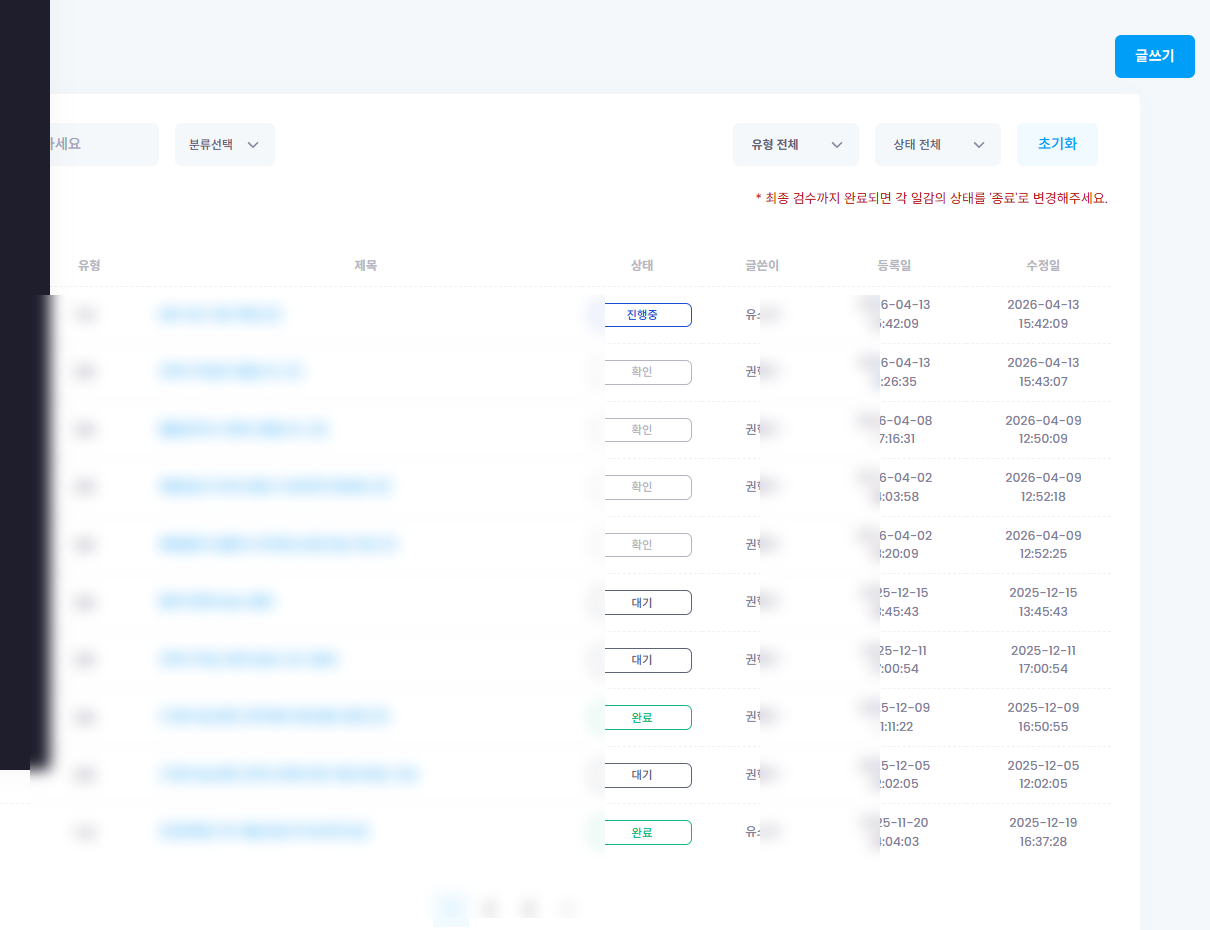
Task: Click the 상태 column header
Action: pos(642,266)
